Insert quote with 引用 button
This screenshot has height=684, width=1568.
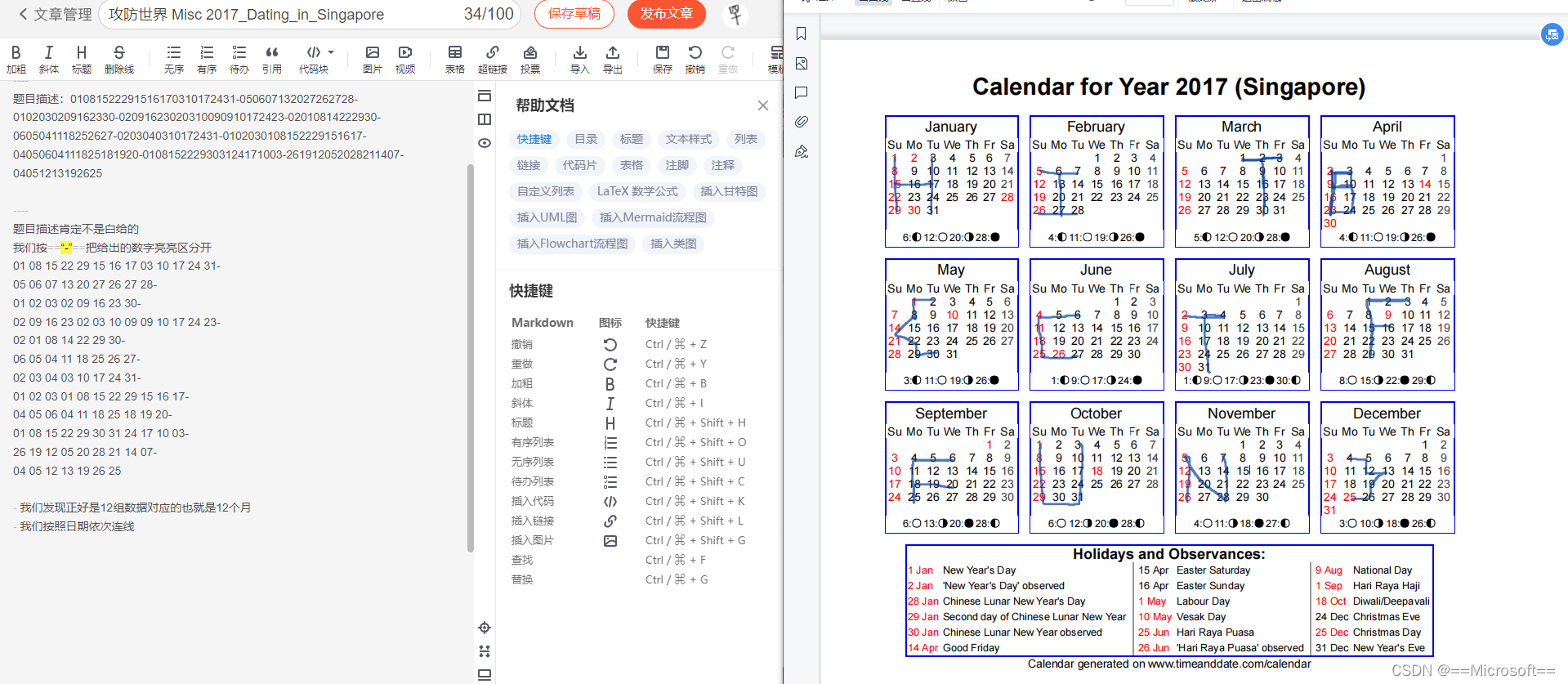tap(272, 60)
